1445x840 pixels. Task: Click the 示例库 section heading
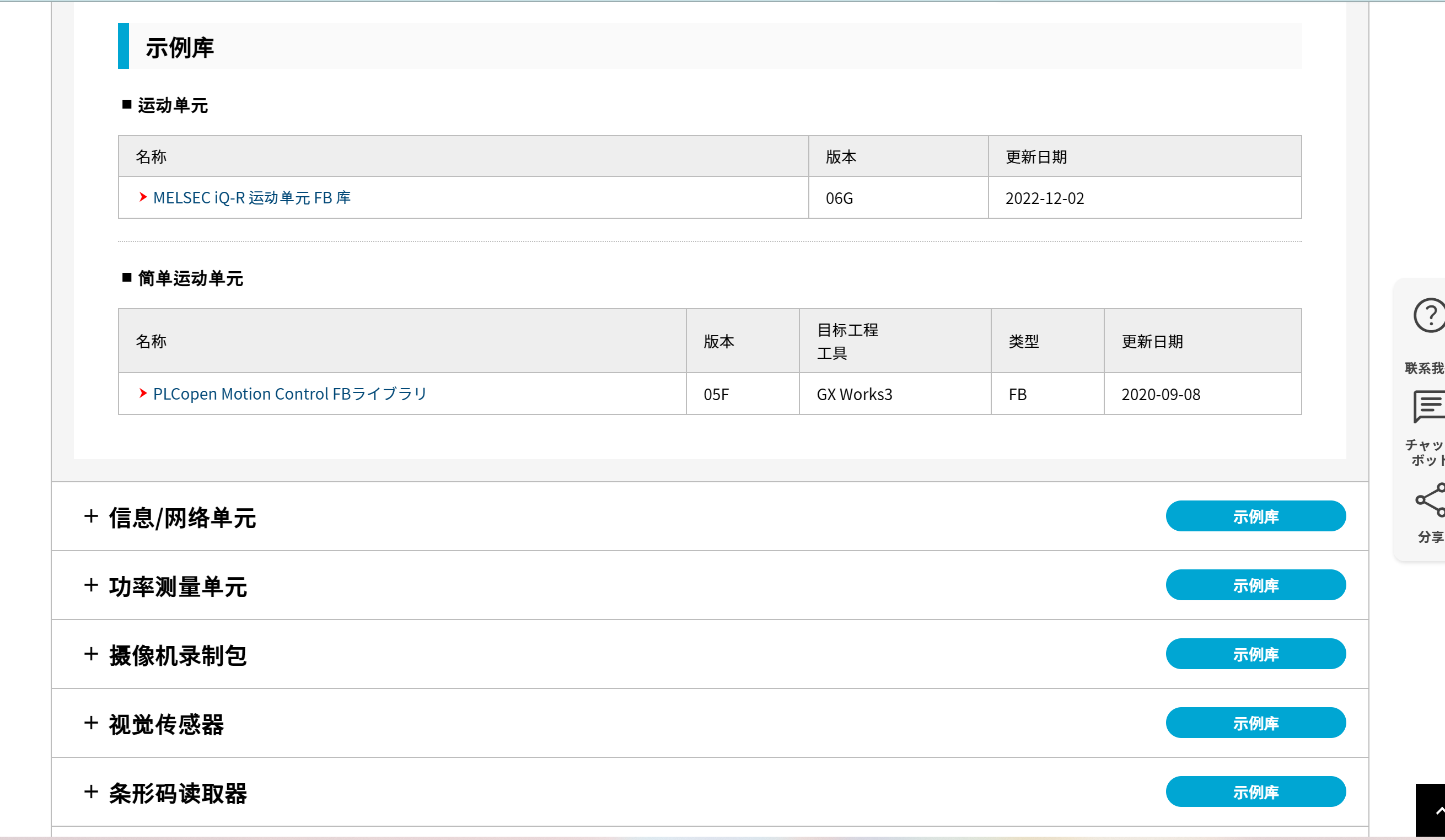pyautogui.click(x=180, y=47)
